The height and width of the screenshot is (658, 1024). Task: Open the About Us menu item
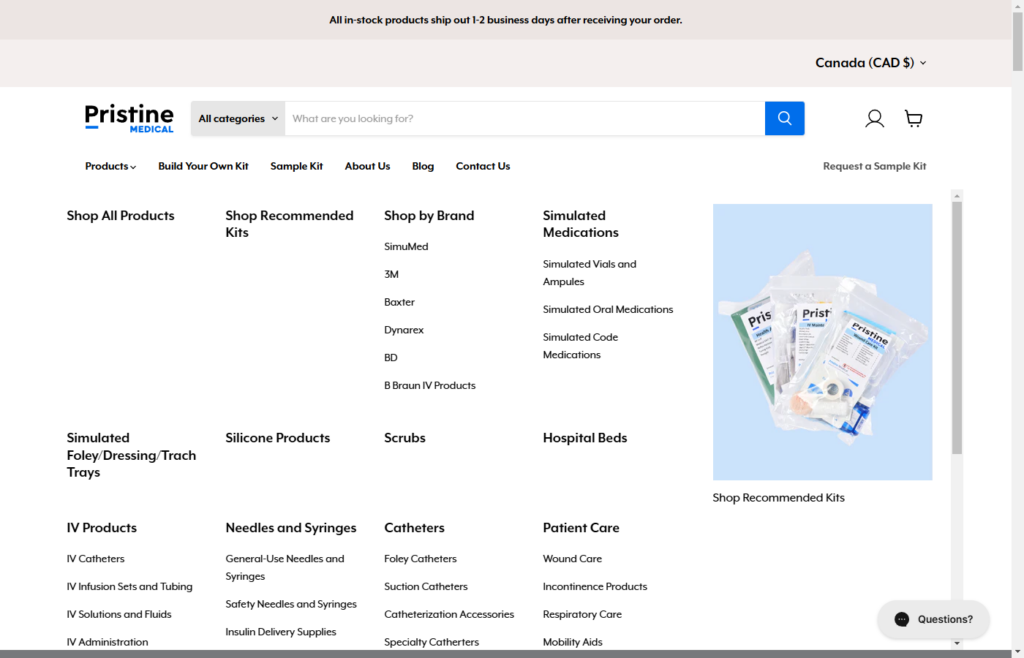click(x=367, y=166)
